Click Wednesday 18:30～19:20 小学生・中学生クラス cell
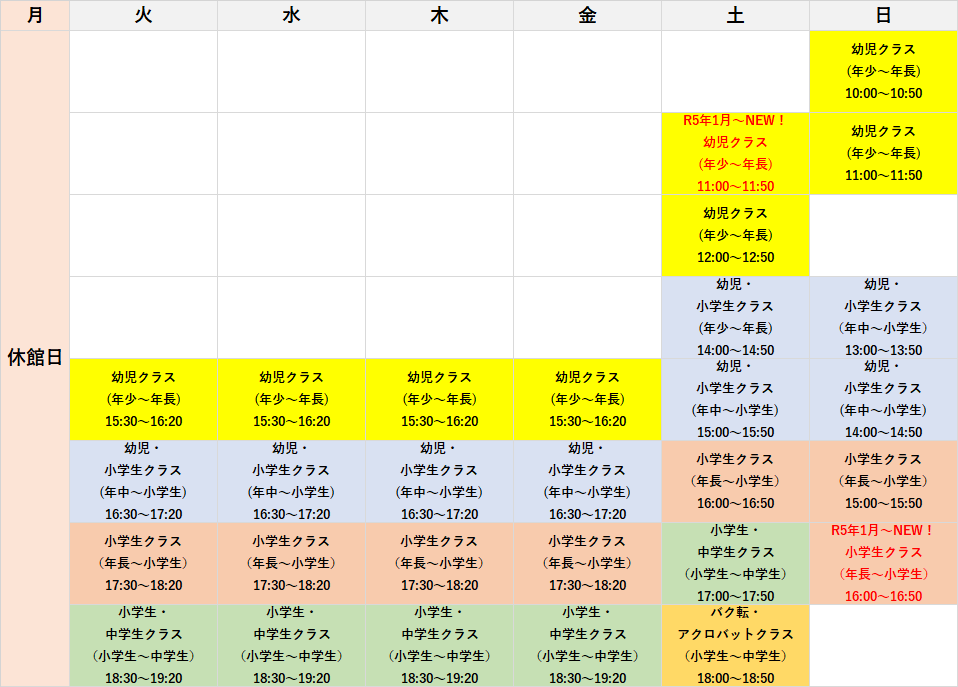The image size is (958, 687). coord(291,645)
